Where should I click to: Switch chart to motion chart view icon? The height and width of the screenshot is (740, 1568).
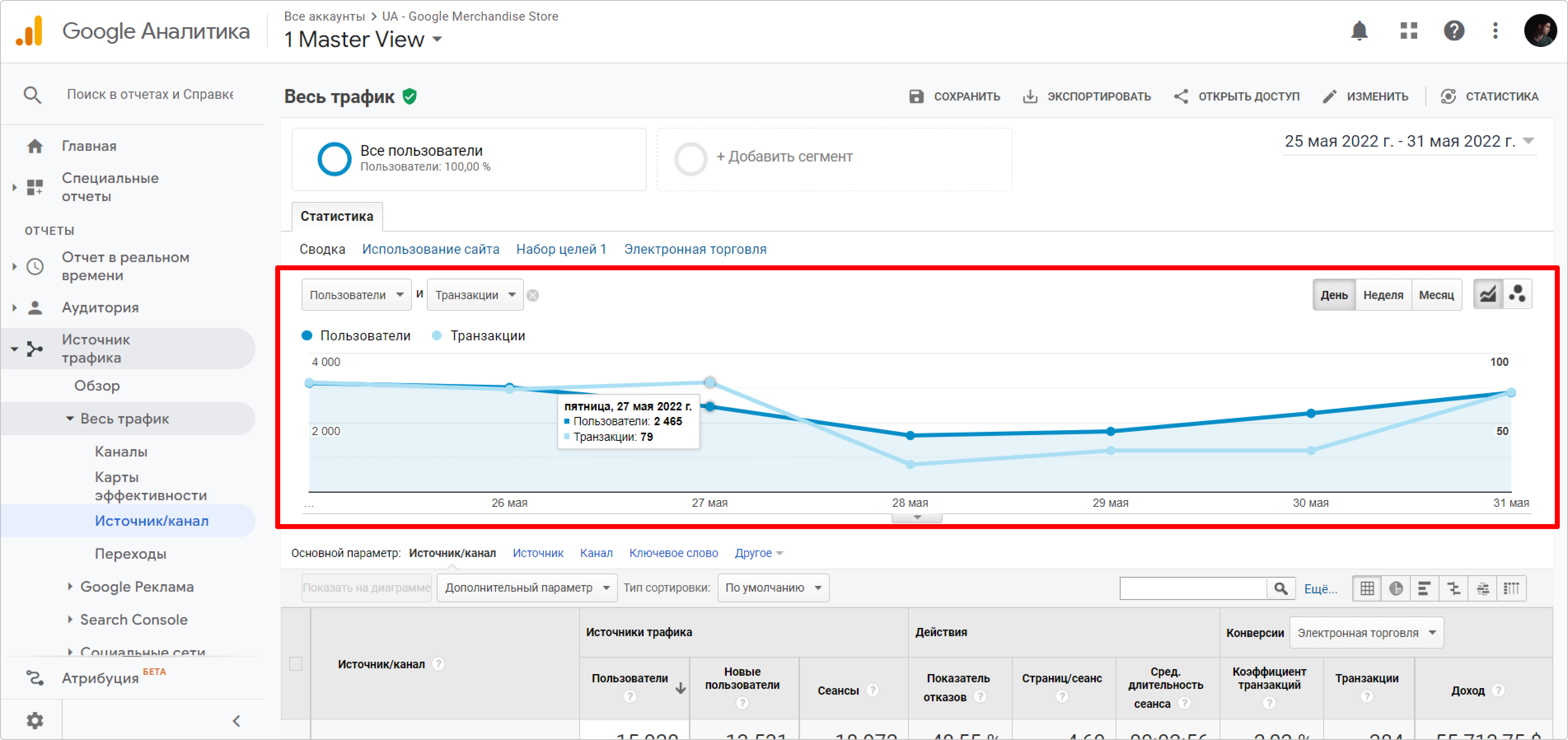(x=1517, y=295)
